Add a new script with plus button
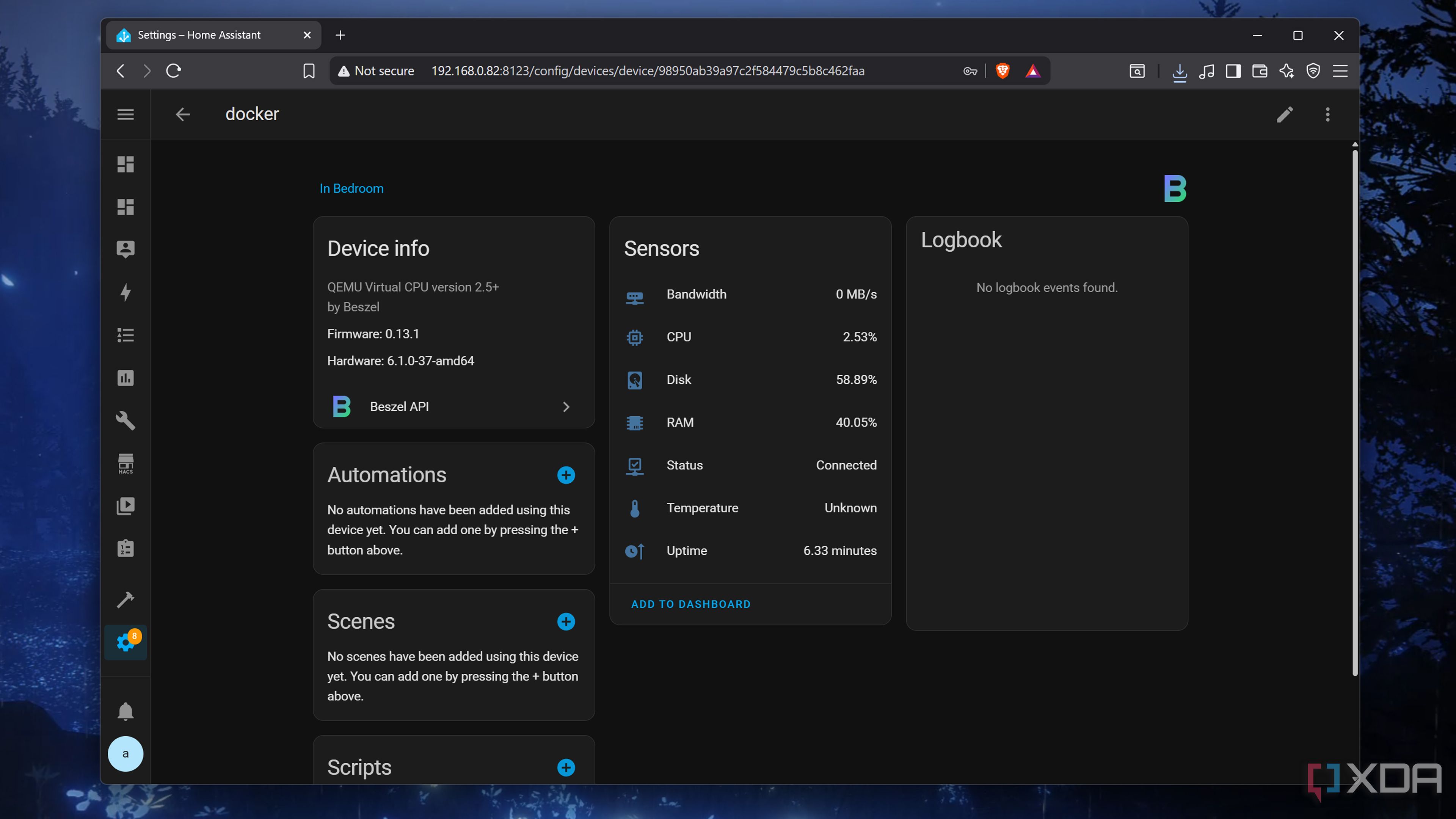 (566, 767)
